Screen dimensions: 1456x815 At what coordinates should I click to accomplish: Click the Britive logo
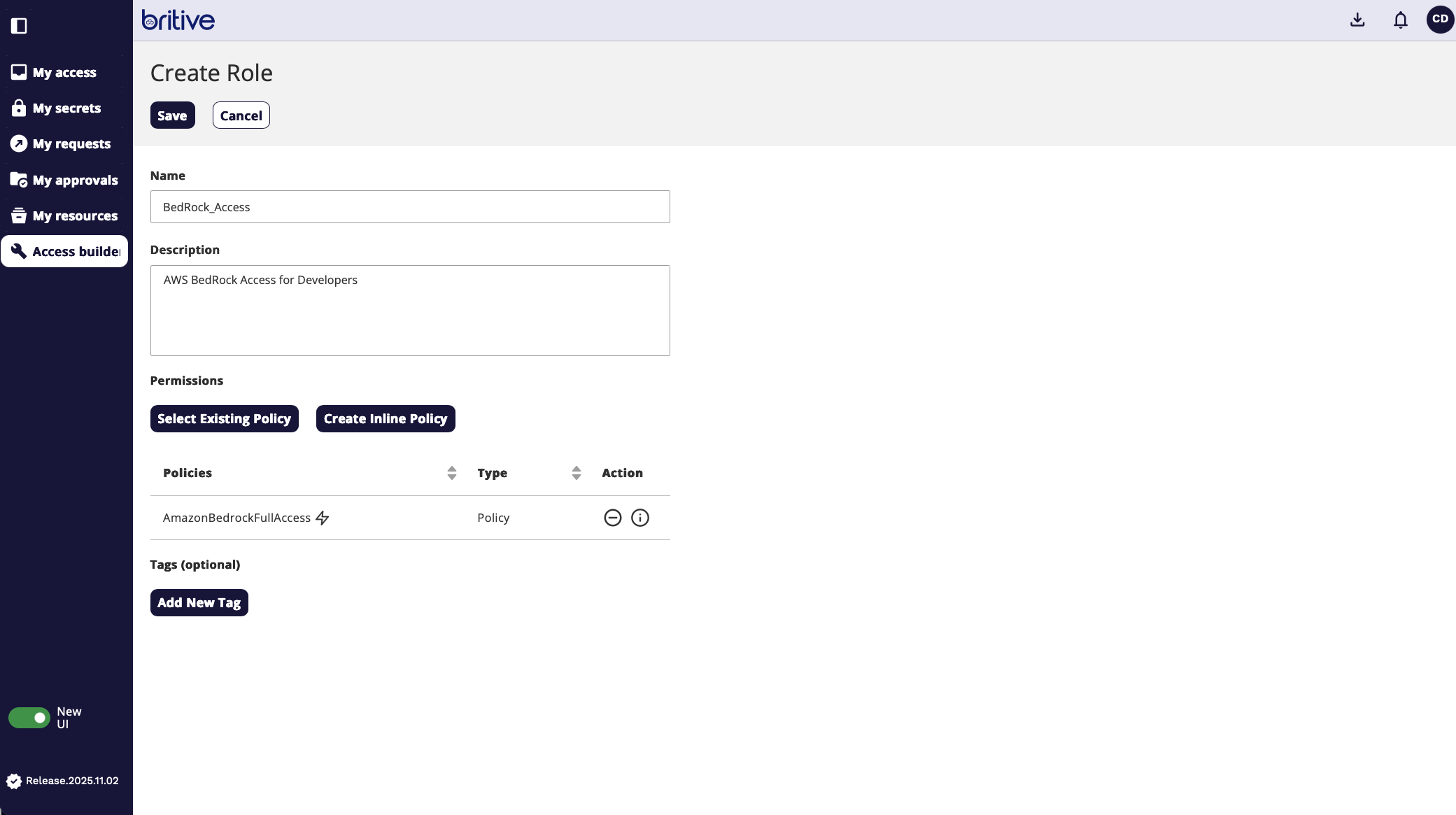[178, 20]
